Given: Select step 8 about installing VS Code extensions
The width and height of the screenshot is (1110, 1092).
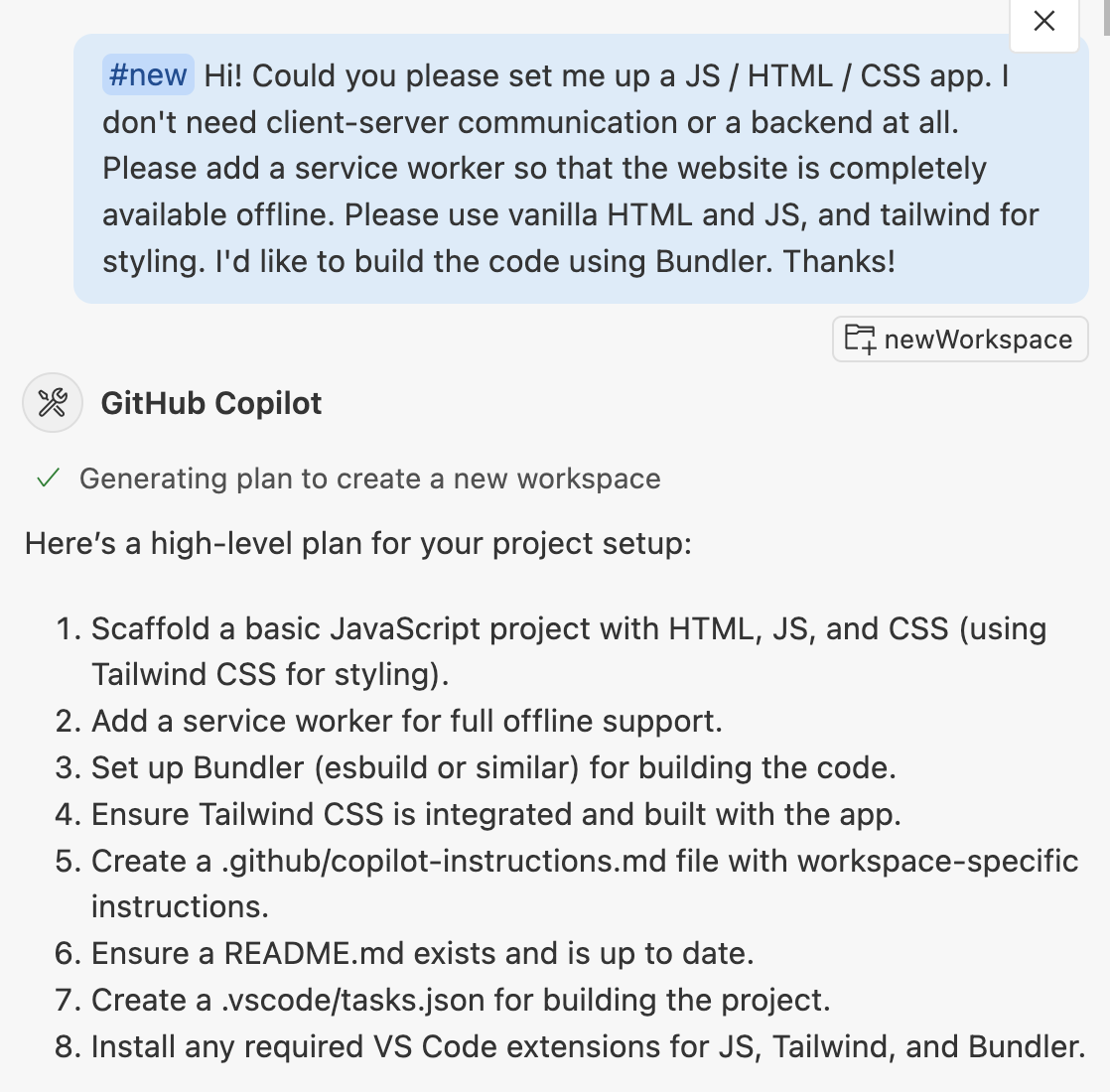Looking at the screenshot, I should pos(570,1047).
